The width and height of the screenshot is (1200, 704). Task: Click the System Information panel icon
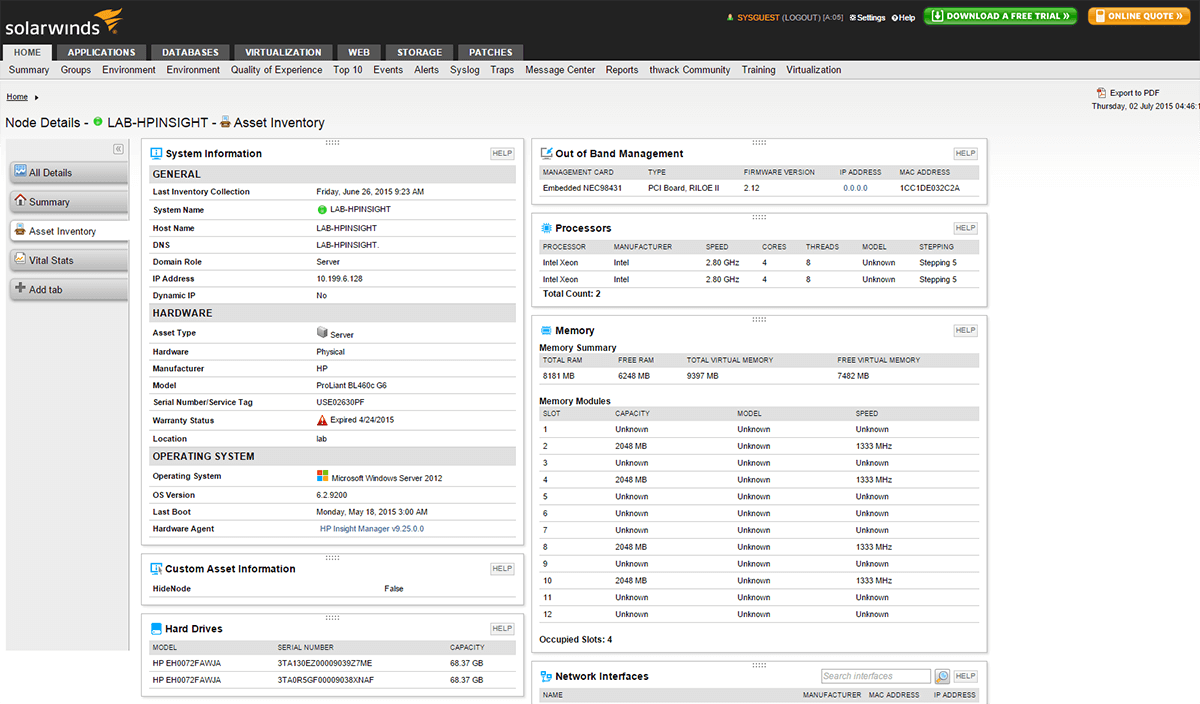[156, 153]
